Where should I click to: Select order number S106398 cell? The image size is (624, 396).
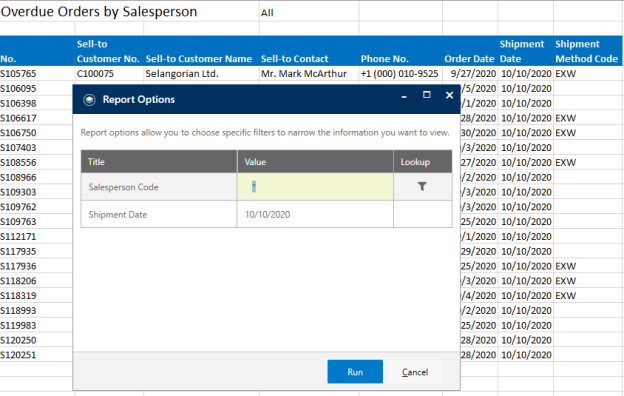point(36,103)
